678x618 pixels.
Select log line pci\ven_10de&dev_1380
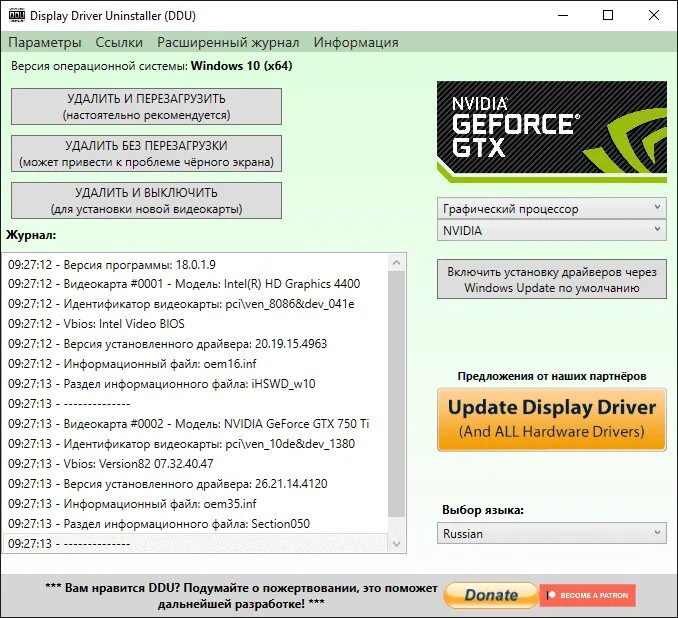click(x=195, y=443)
